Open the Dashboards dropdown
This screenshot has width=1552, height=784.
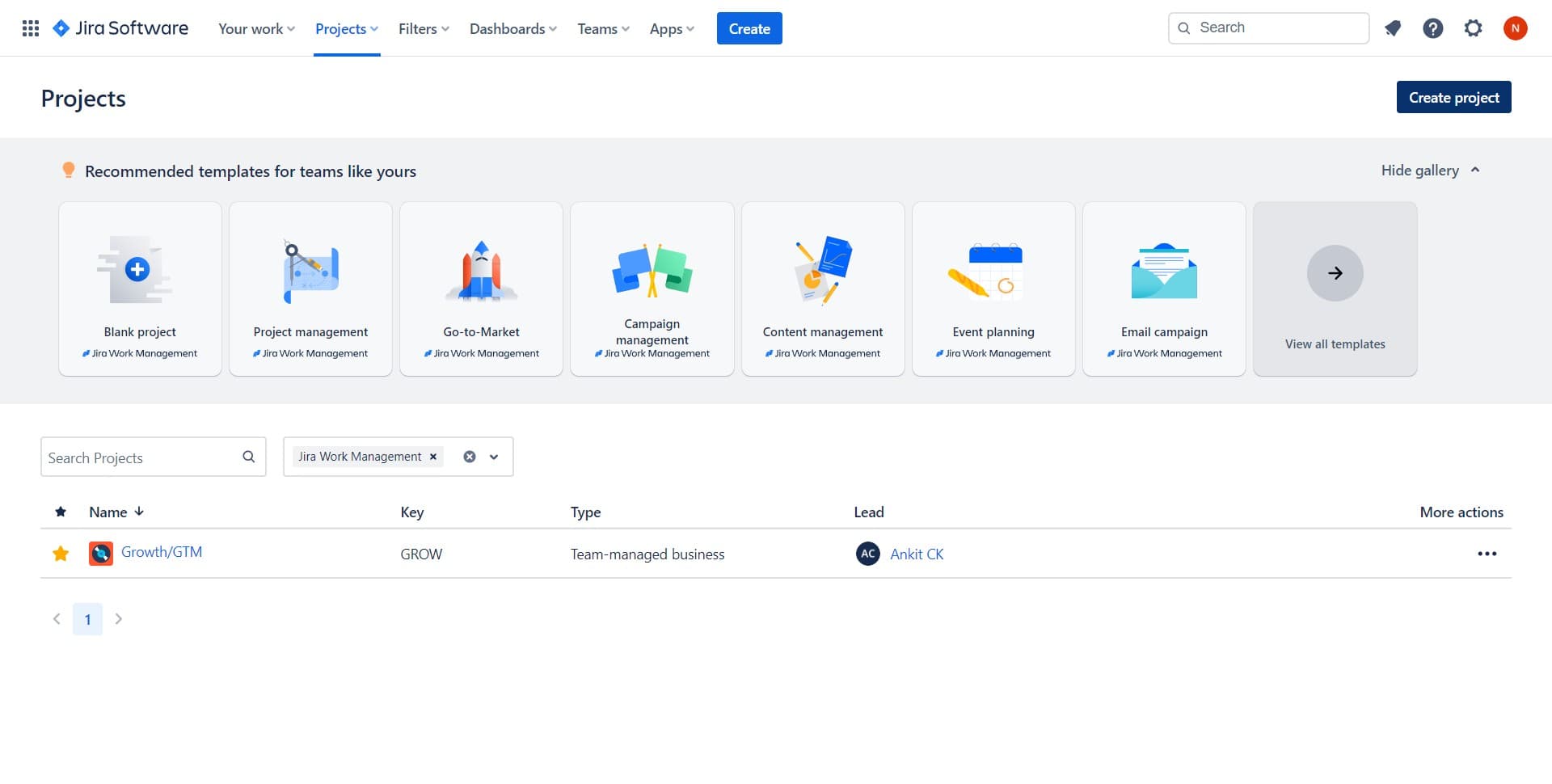pos(512,28)
